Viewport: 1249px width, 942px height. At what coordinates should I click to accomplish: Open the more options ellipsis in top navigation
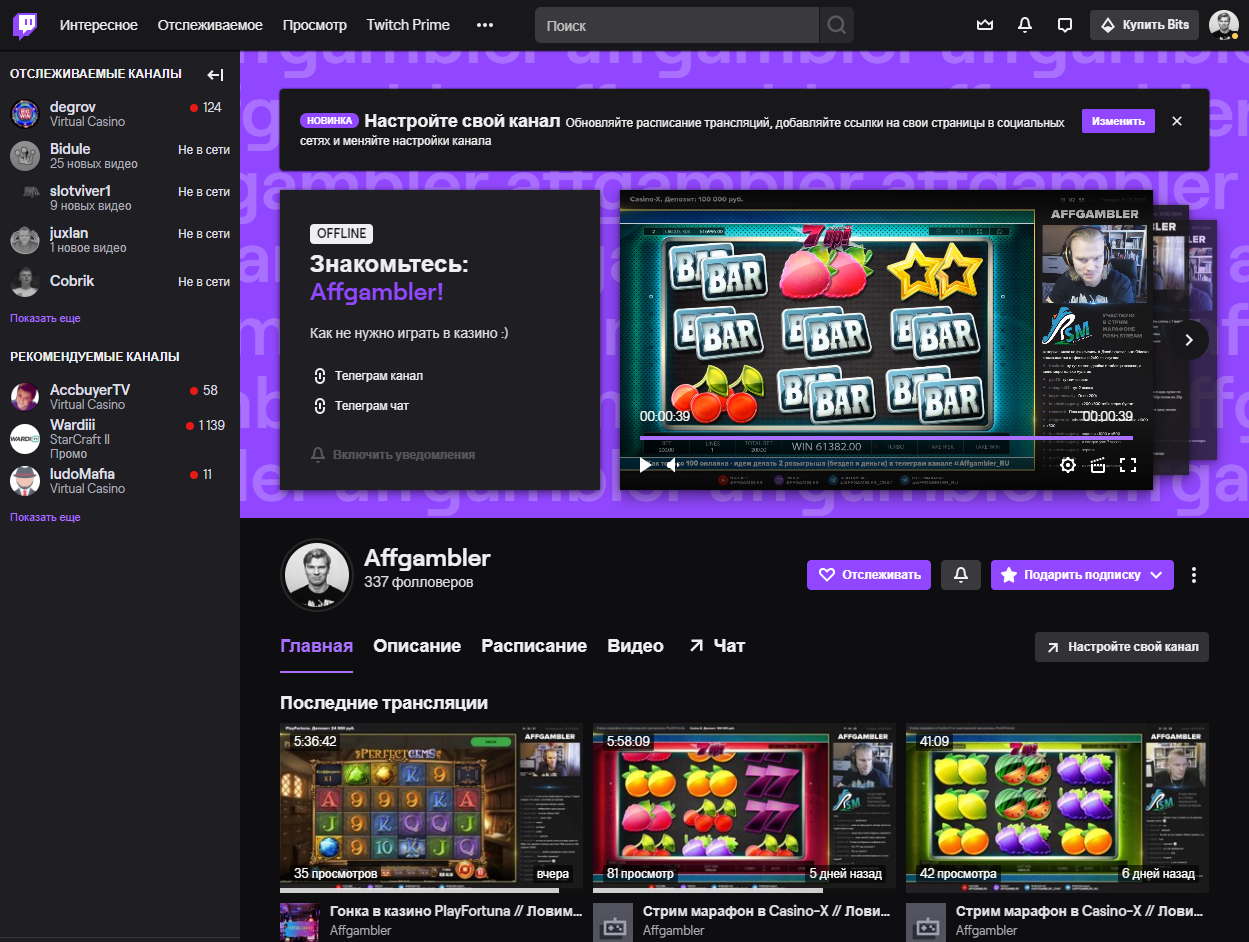click(485, 25)
